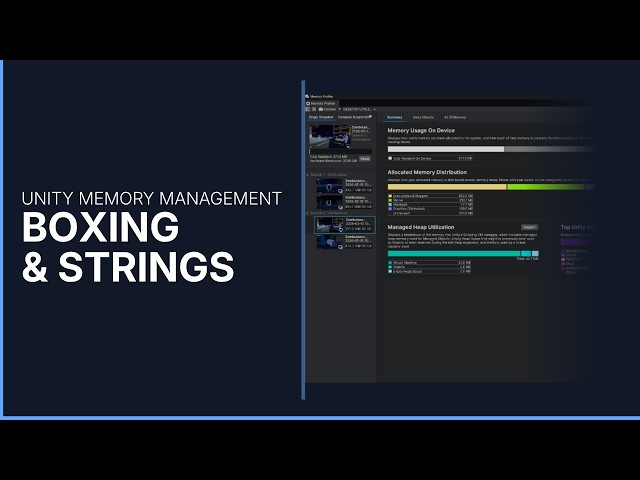The width and height of the screenshot is (640, 480).
Task: Switch to the Unity Objects tab
Action: click(423, 118)
